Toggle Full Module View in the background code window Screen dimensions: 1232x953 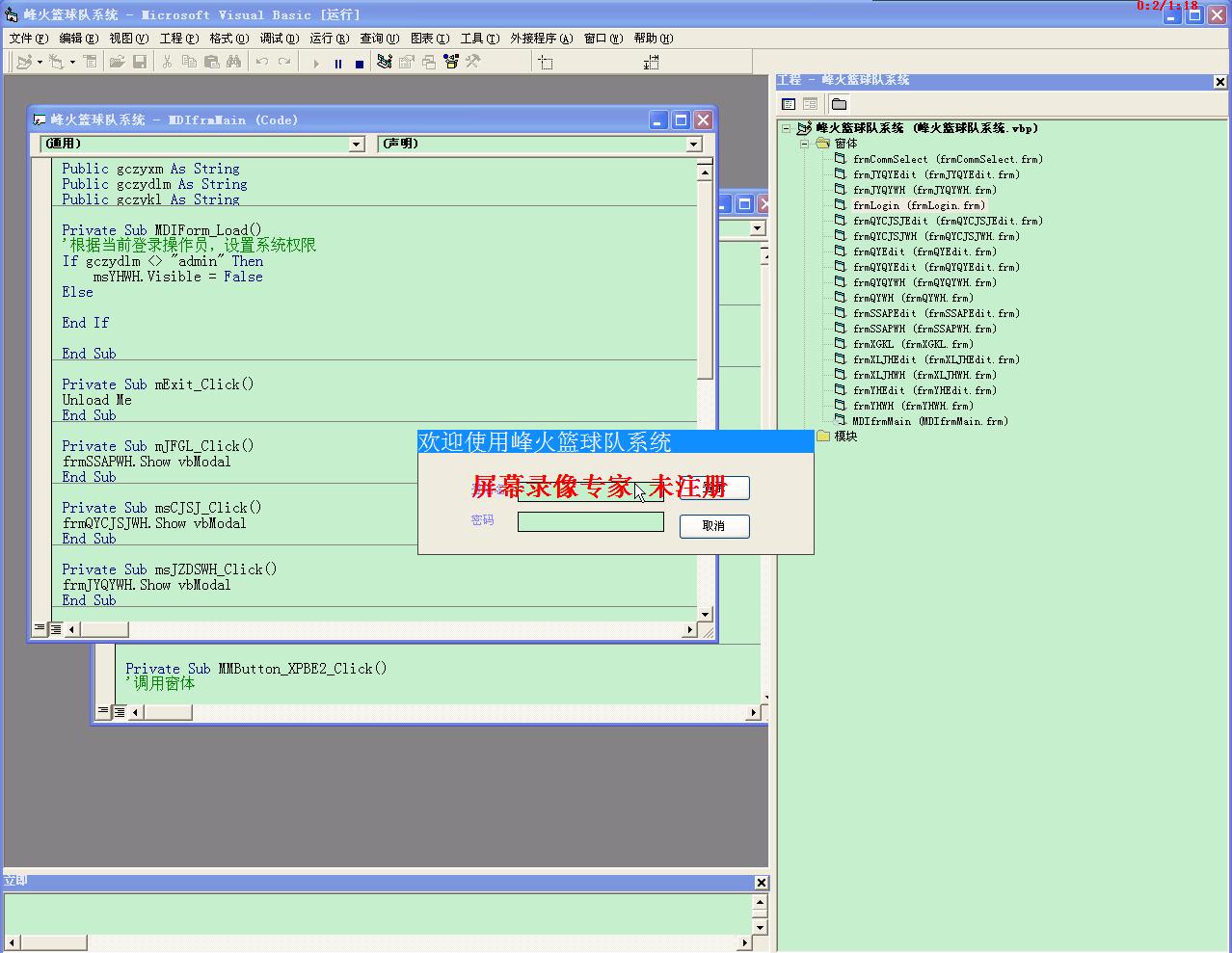(120, 712)
